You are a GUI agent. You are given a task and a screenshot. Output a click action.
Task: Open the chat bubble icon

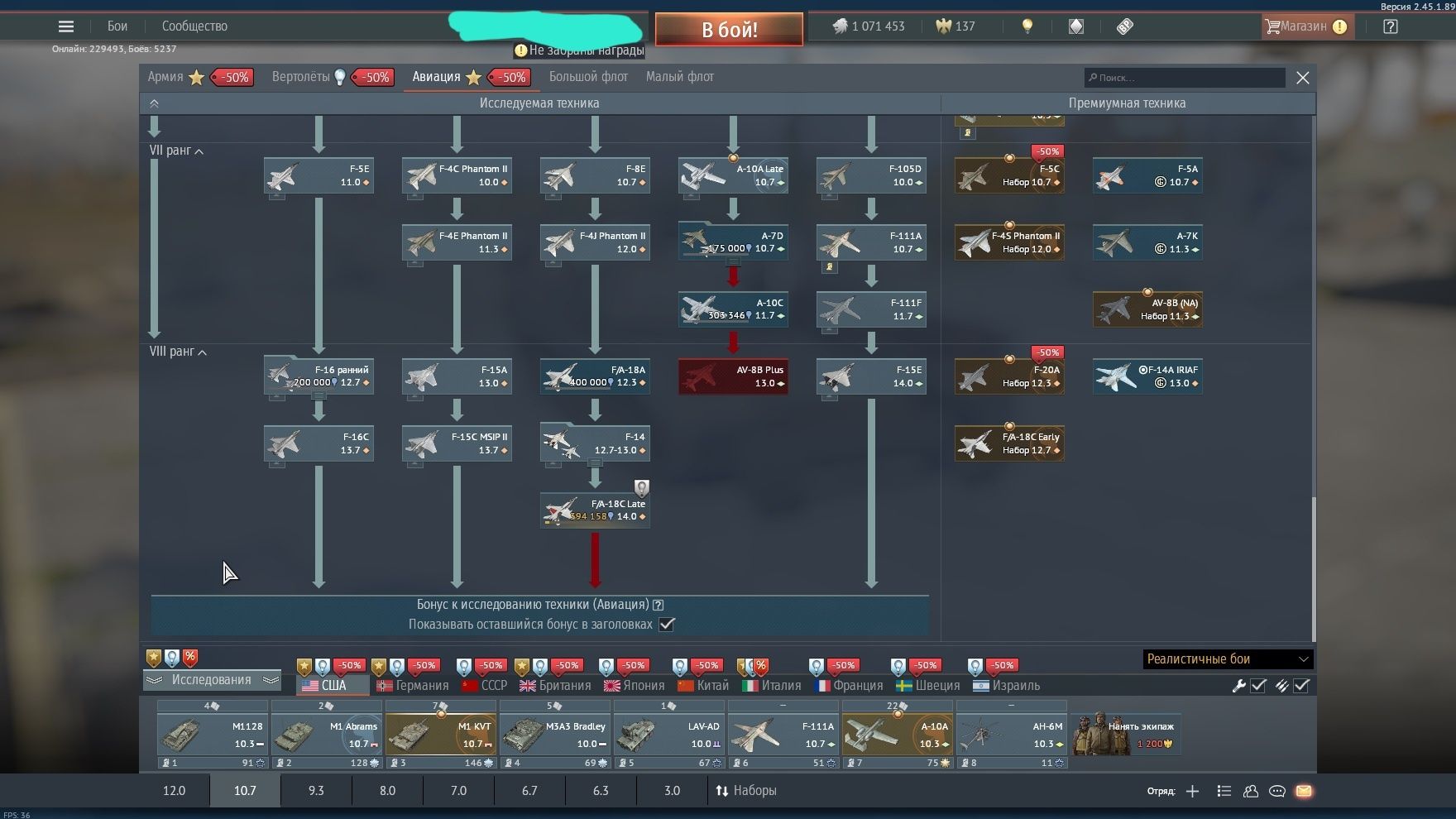click(1277, 792)
